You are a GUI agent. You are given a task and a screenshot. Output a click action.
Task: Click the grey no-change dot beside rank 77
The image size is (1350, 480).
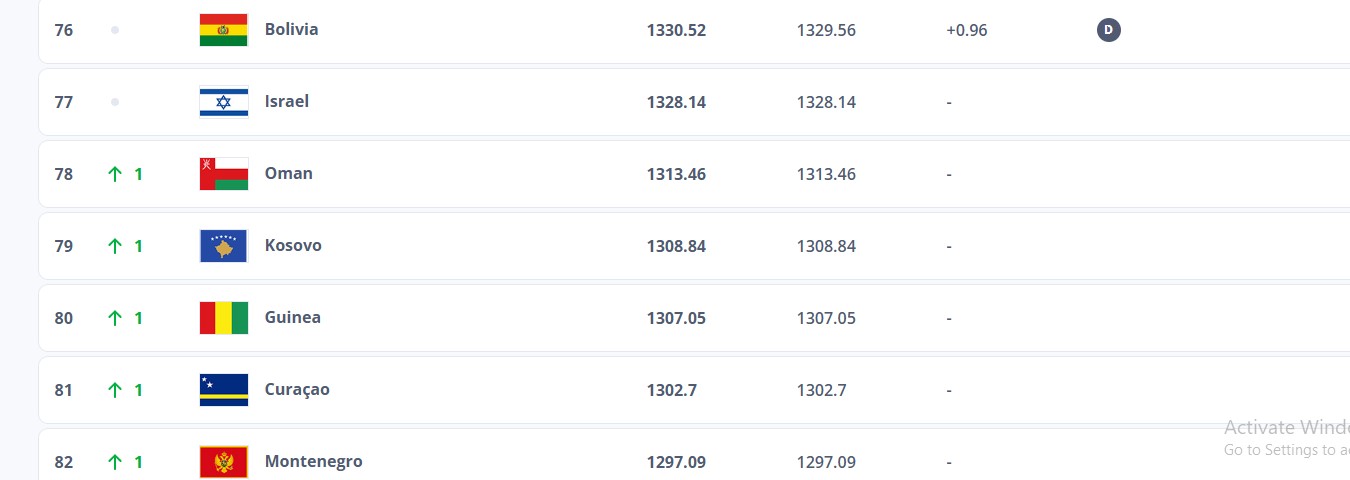tap(115, 102)
